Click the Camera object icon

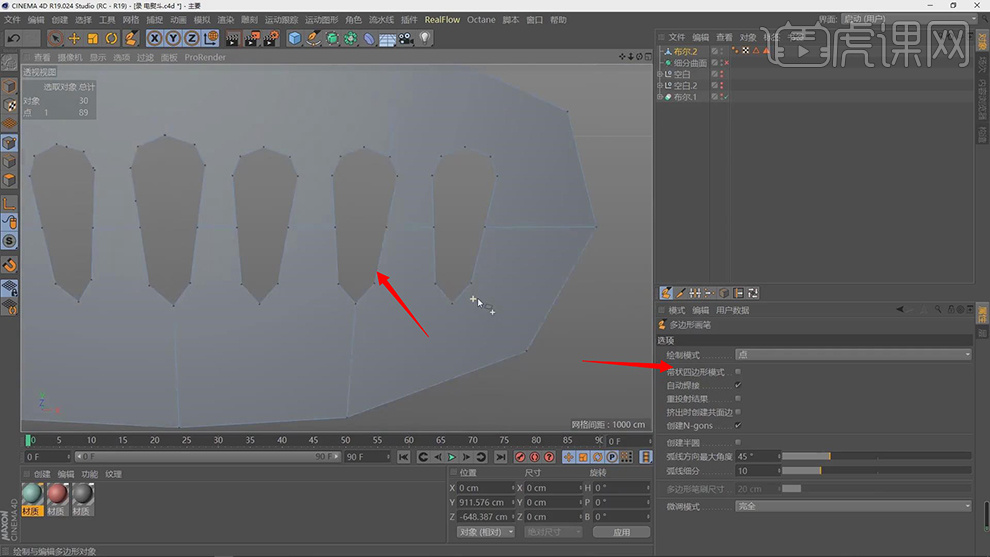(x=406, y=38)
